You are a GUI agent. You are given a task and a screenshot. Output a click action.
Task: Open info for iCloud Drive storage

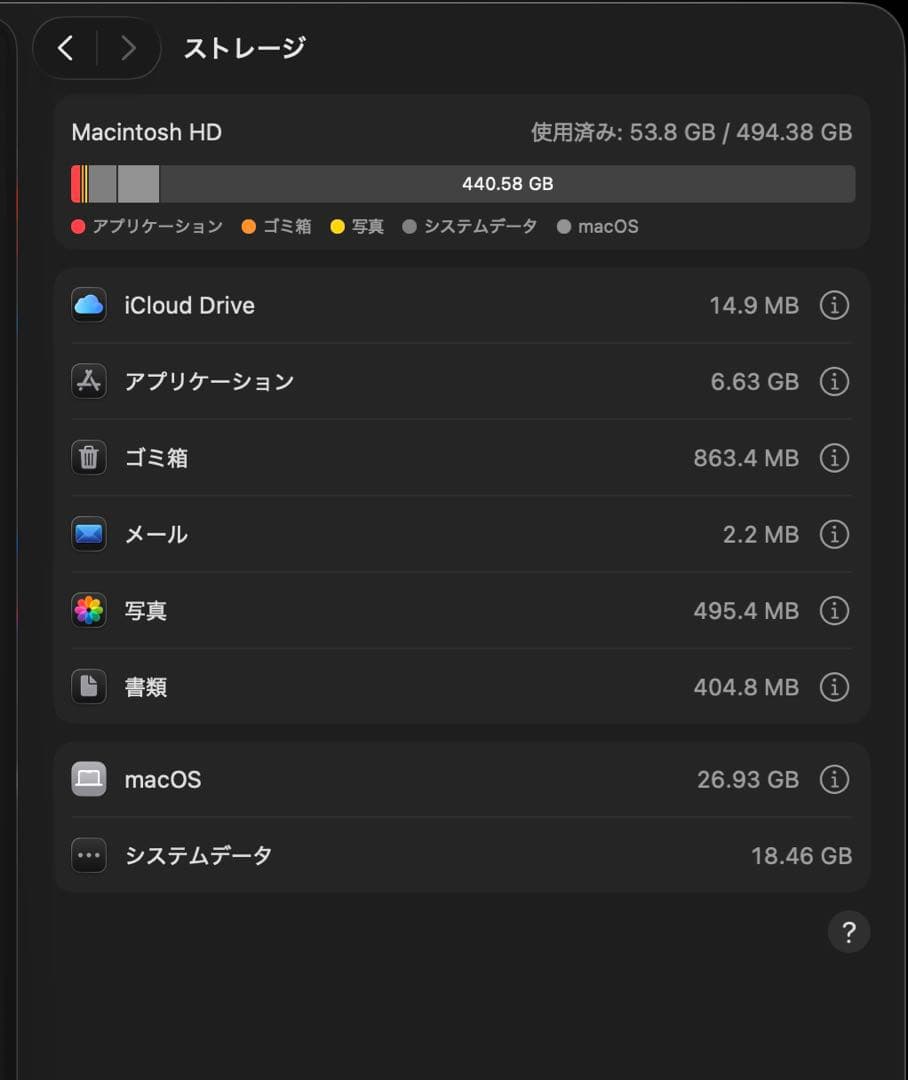tap(834, 305)
